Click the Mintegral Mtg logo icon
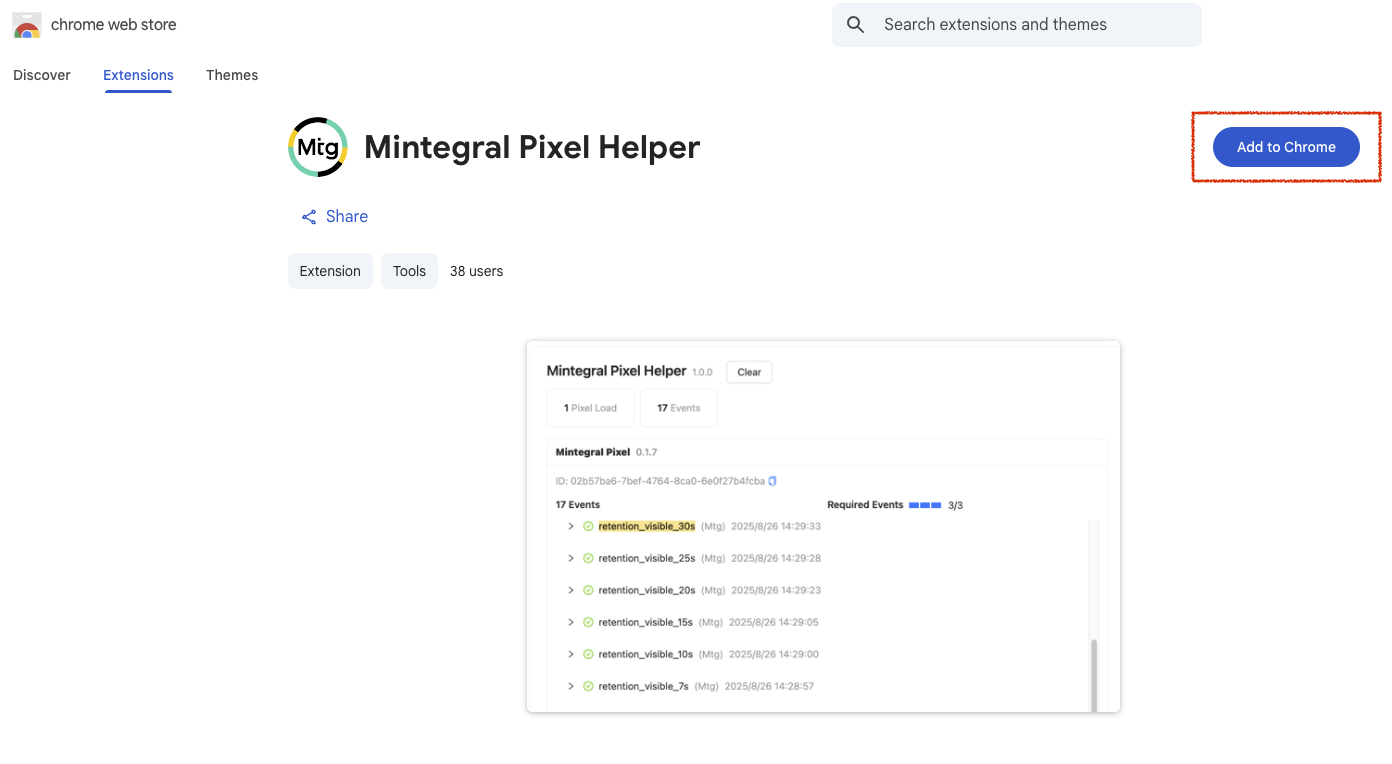The width and height of the screenshot is (1392, 764). point(318,147)
